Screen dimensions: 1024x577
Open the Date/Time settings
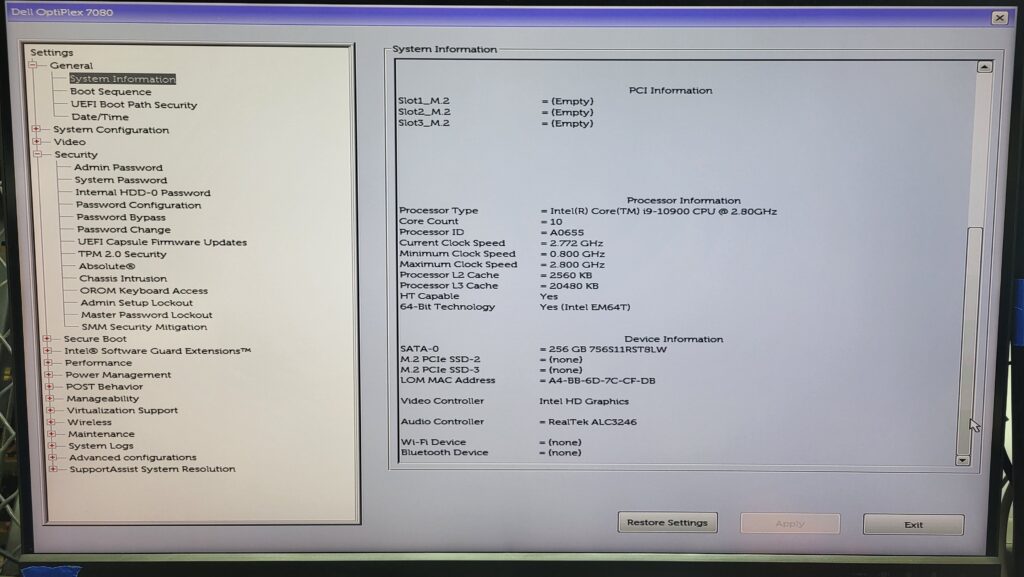[99, 117]
